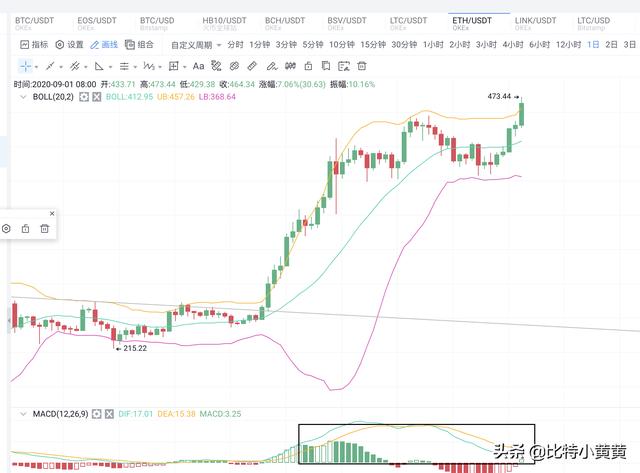Open trend line tool dropdown arrow
This screenshot has height=473, width=640.
(61, 67)
